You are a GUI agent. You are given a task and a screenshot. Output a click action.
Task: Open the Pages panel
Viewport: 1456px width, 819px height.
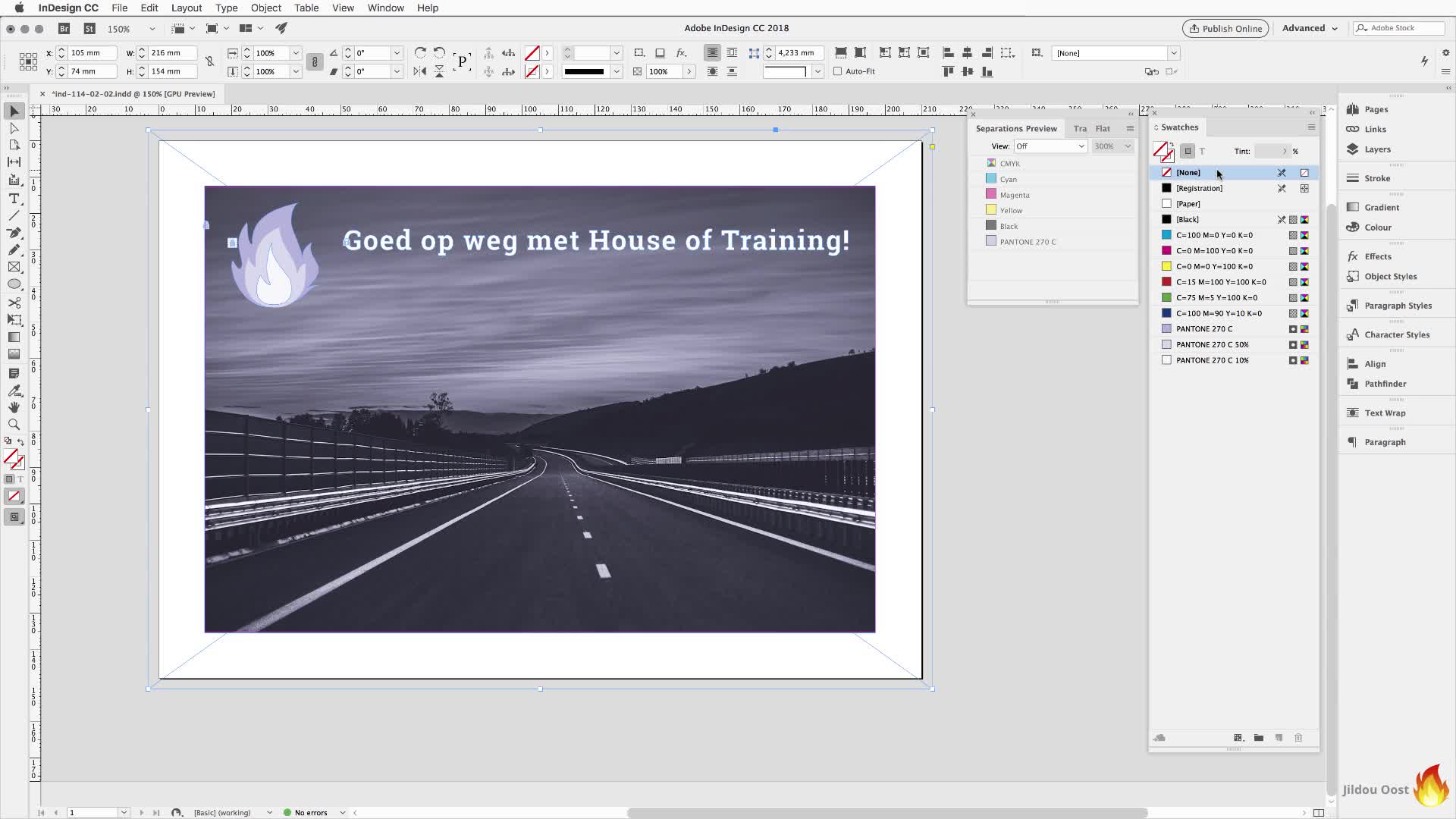(1376, 109)
